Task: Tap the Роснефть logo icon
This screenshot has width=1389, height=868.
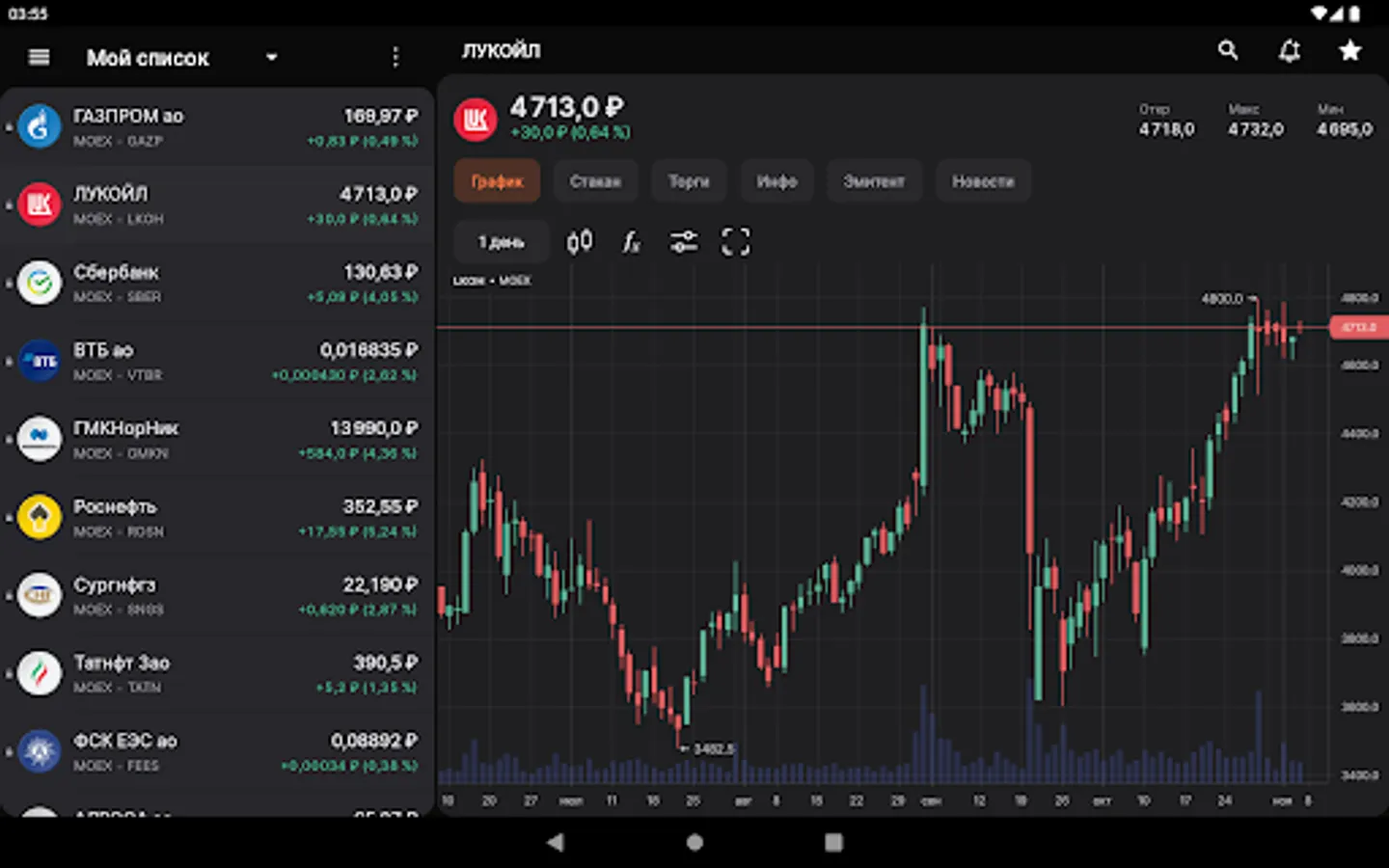Action: pos(40,517)
